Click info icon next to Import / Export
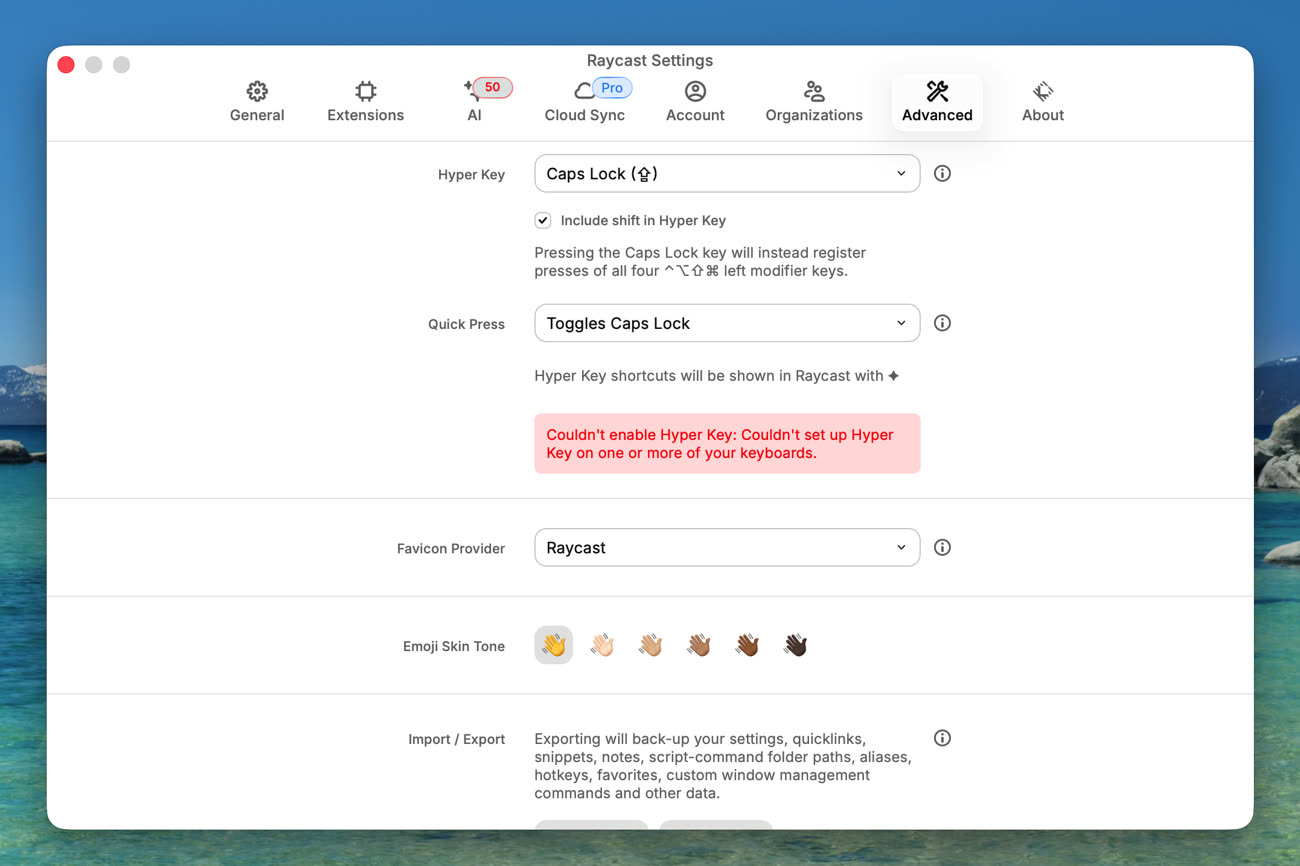The image size is (1300, 866). [x=942, y=738]
